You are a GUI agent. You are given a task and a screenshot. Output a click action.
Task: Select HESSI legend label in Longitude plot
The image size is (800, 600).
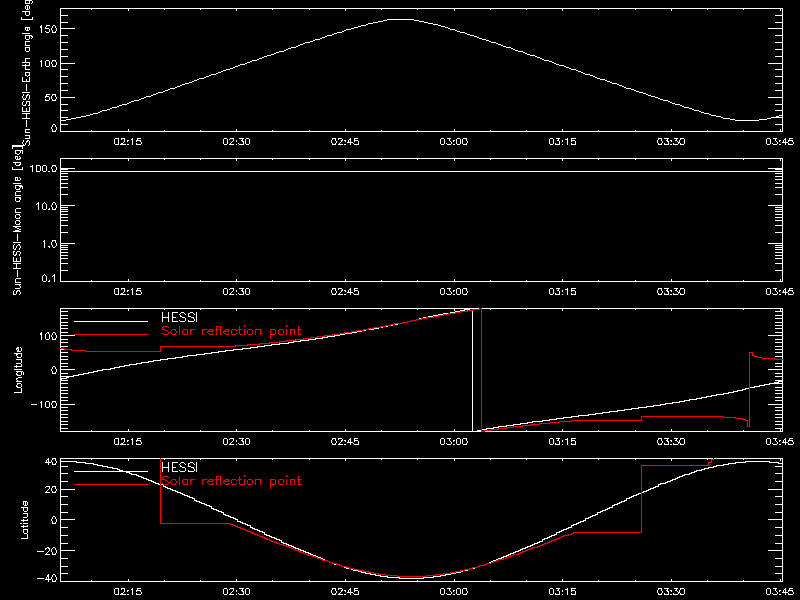click(x=179, y=317)
